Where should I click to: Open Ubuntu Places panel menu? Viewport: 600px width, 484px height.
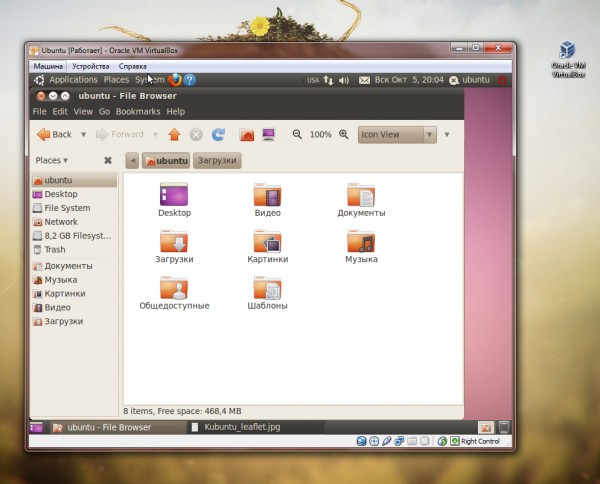116,80
